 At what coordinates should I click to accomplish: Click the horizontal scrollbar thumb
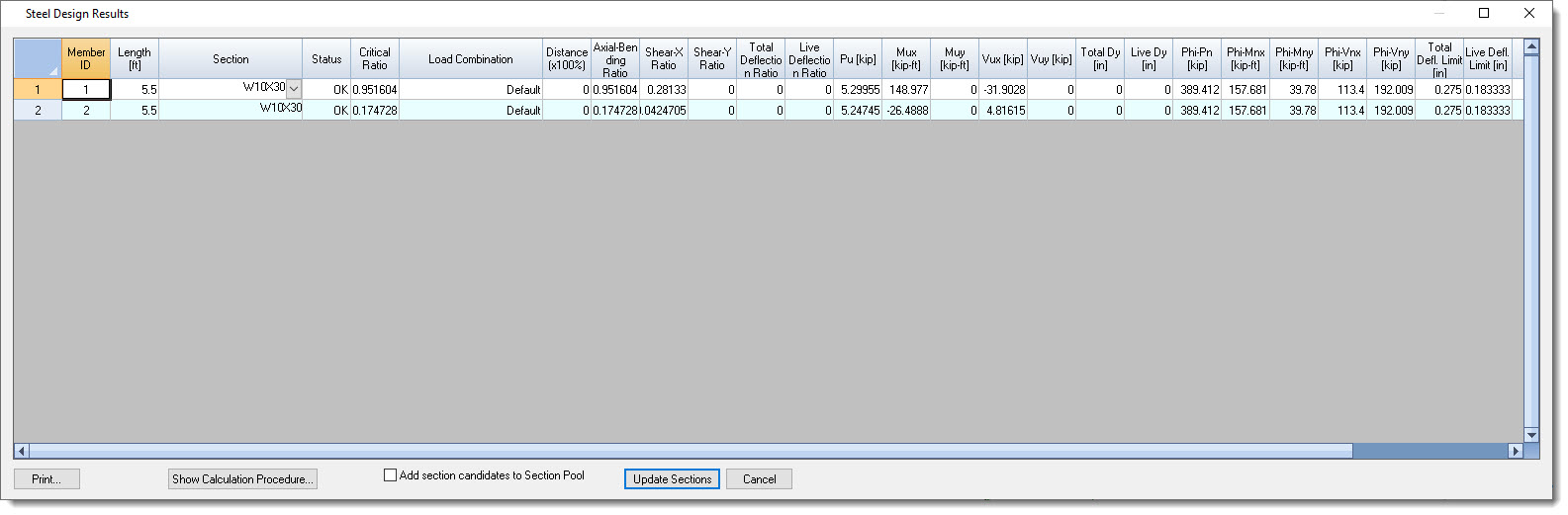point(691,451)
